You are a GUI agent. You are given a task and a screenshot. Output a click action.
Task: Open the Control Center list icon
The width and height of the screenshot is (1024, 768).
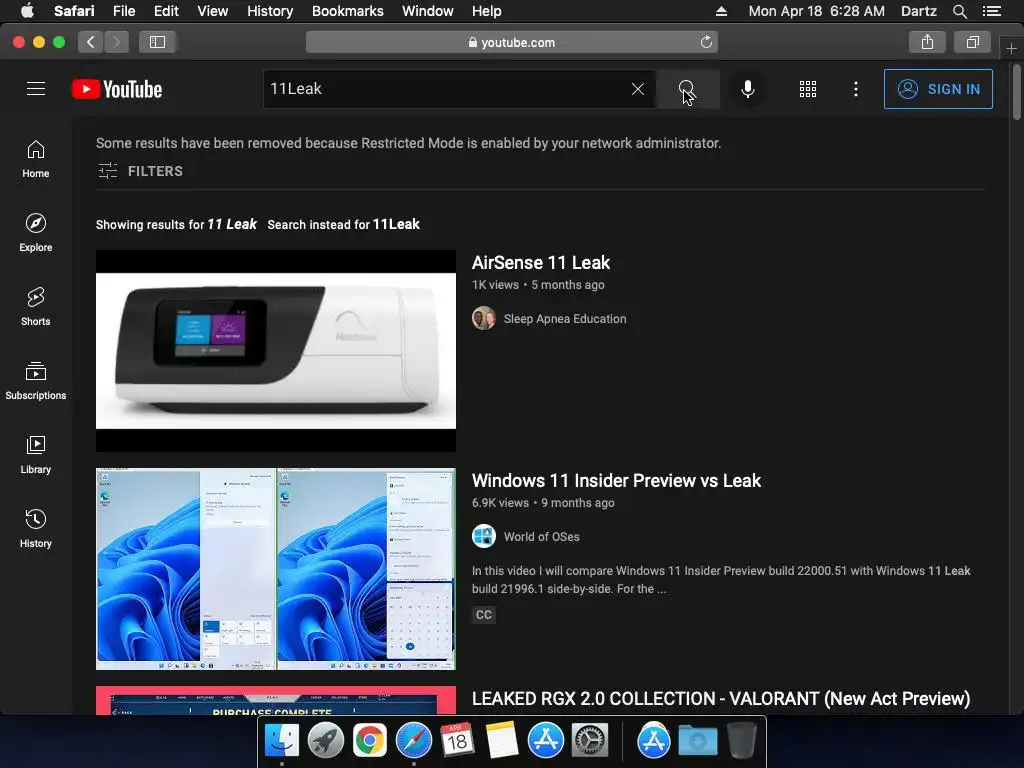click(x=992, y=11)
